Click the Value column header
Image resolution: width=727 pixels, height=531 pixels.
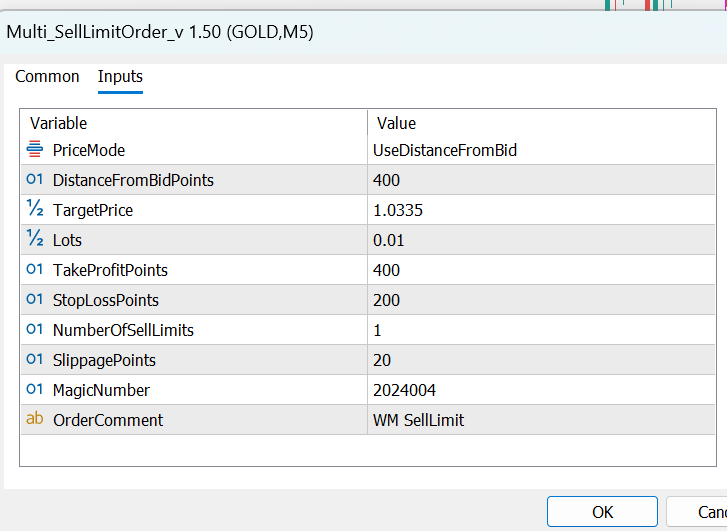click(396, 123)
